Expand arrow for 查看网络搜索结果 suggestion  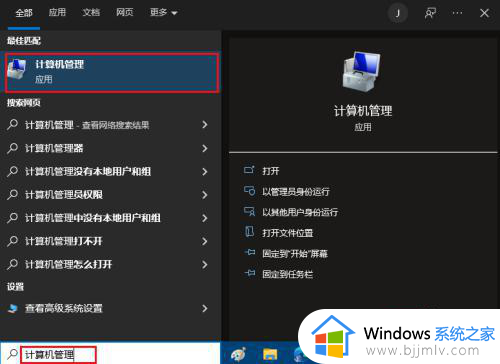pyautogui.click(x=205, y=125)
